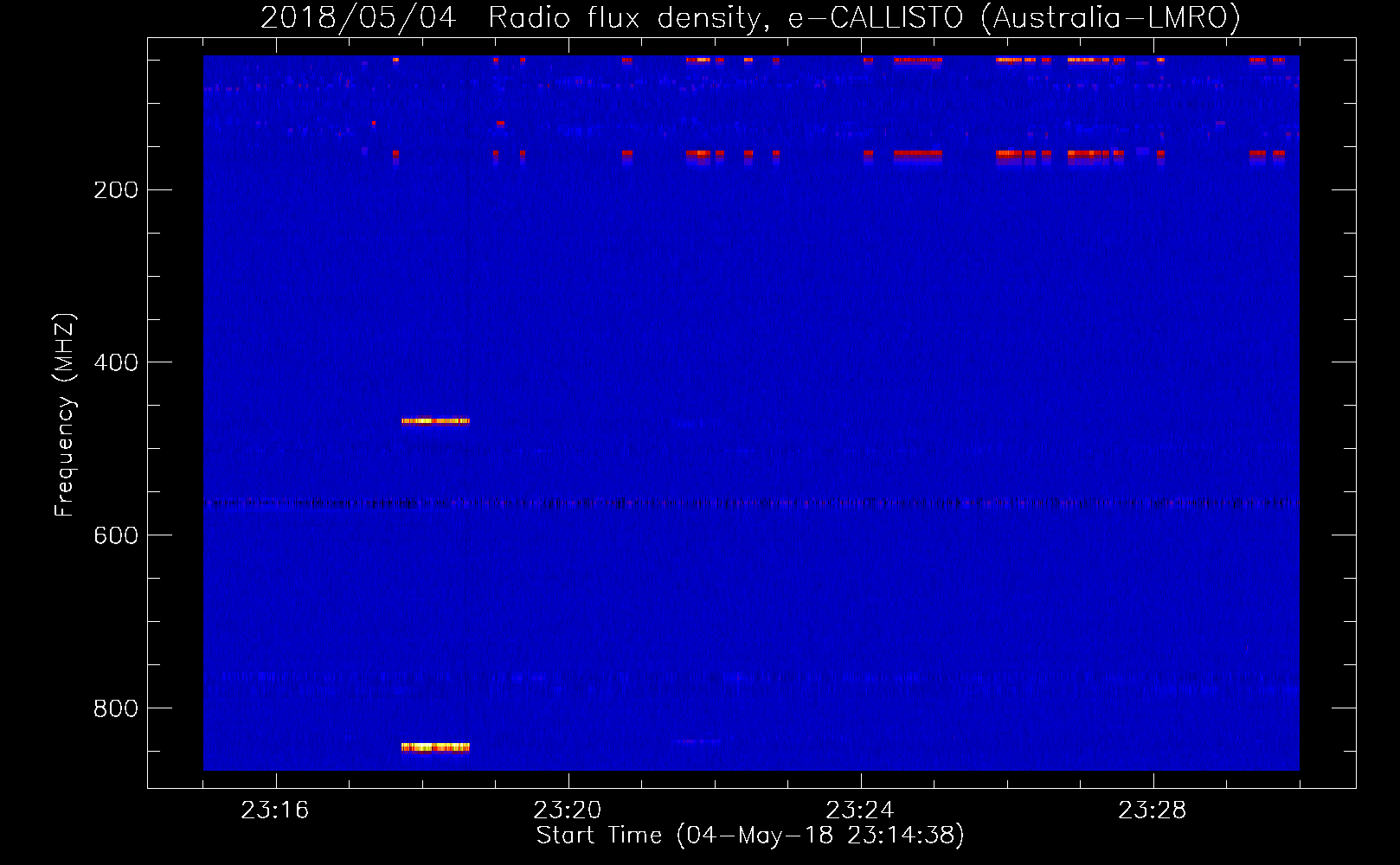Click the 23:24 time tick label
Image resolution: width=1400 pixels, height=865 pixels.
(860, 811)
